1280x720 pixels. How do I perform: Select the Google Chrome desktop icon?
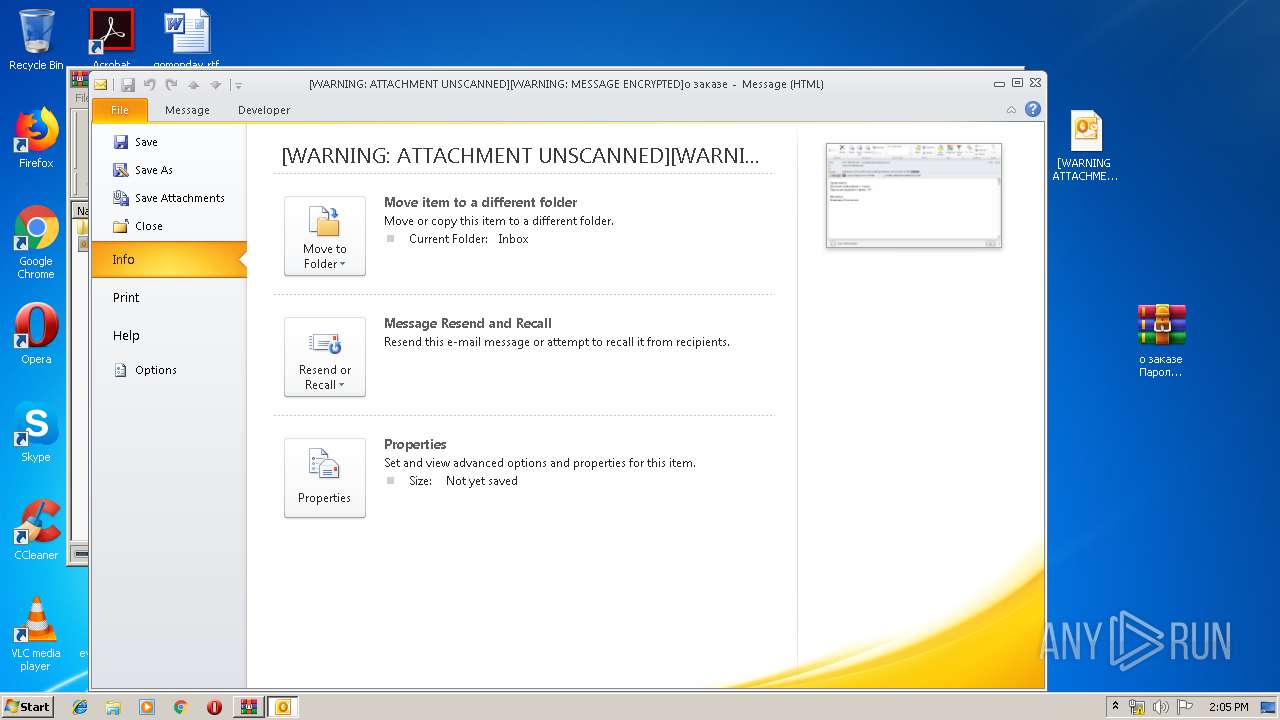(36, 242)
